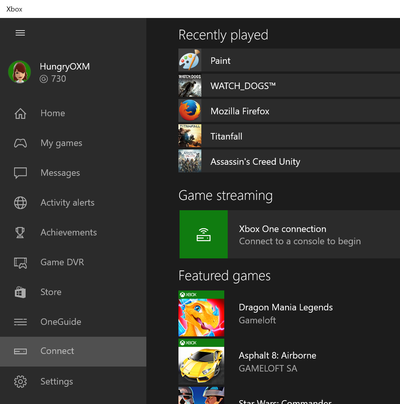
Task: Click the Home house icon
Action: coord(20,113)
